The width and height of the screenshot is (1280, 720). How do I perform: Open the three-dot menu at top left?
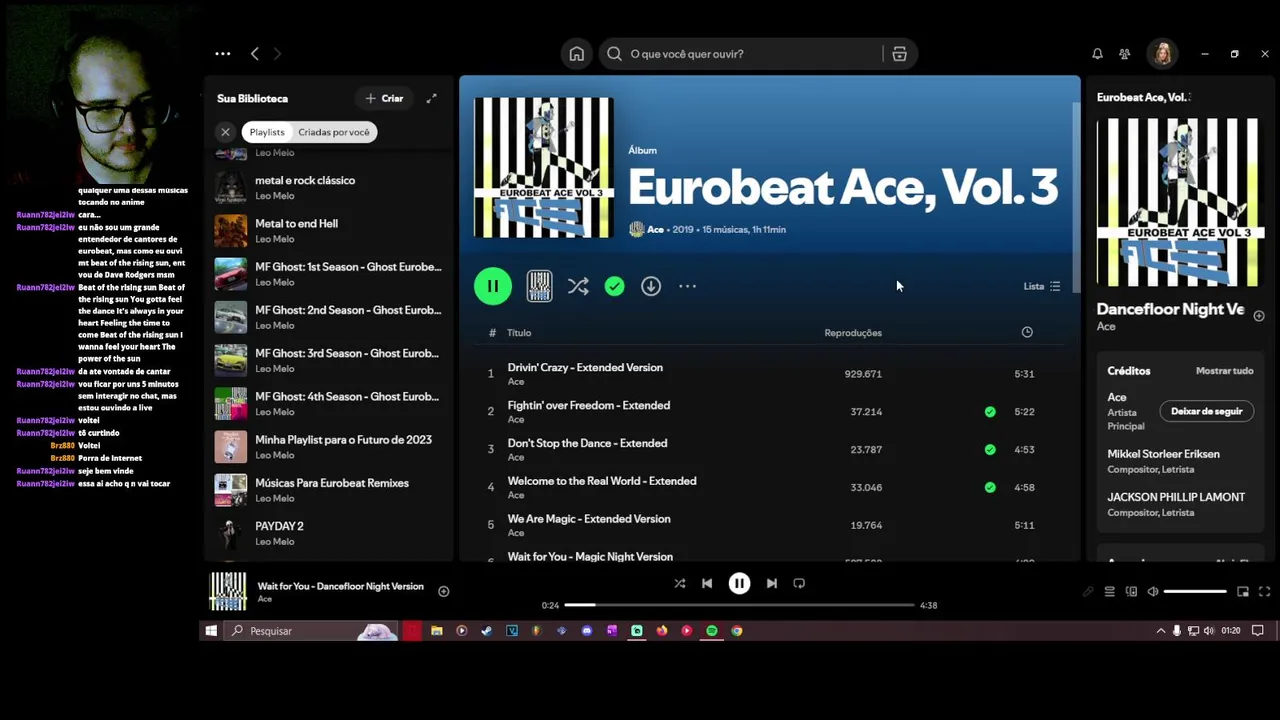pos(223,54)
